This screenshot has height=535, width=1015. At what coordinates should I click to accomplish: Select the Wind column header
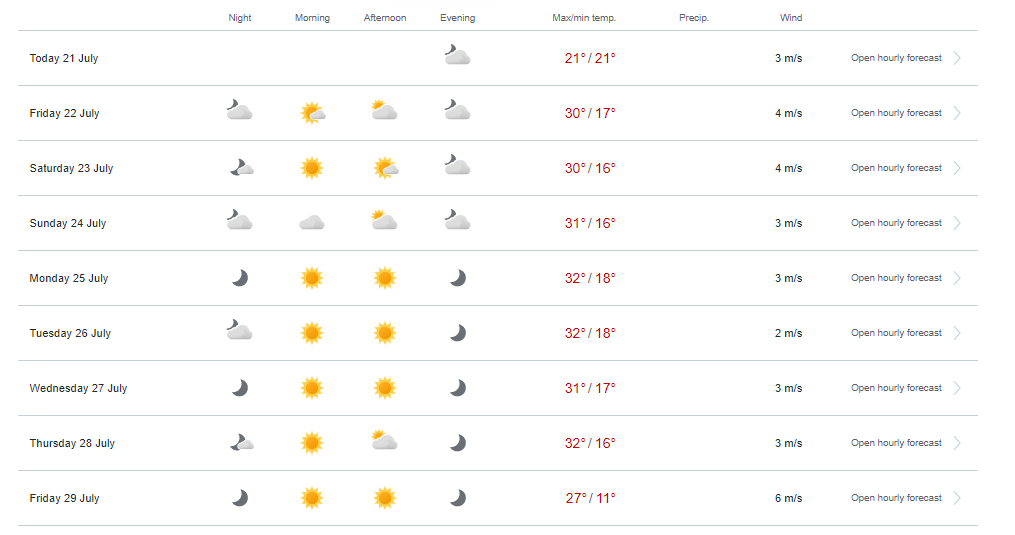point(790,17)
